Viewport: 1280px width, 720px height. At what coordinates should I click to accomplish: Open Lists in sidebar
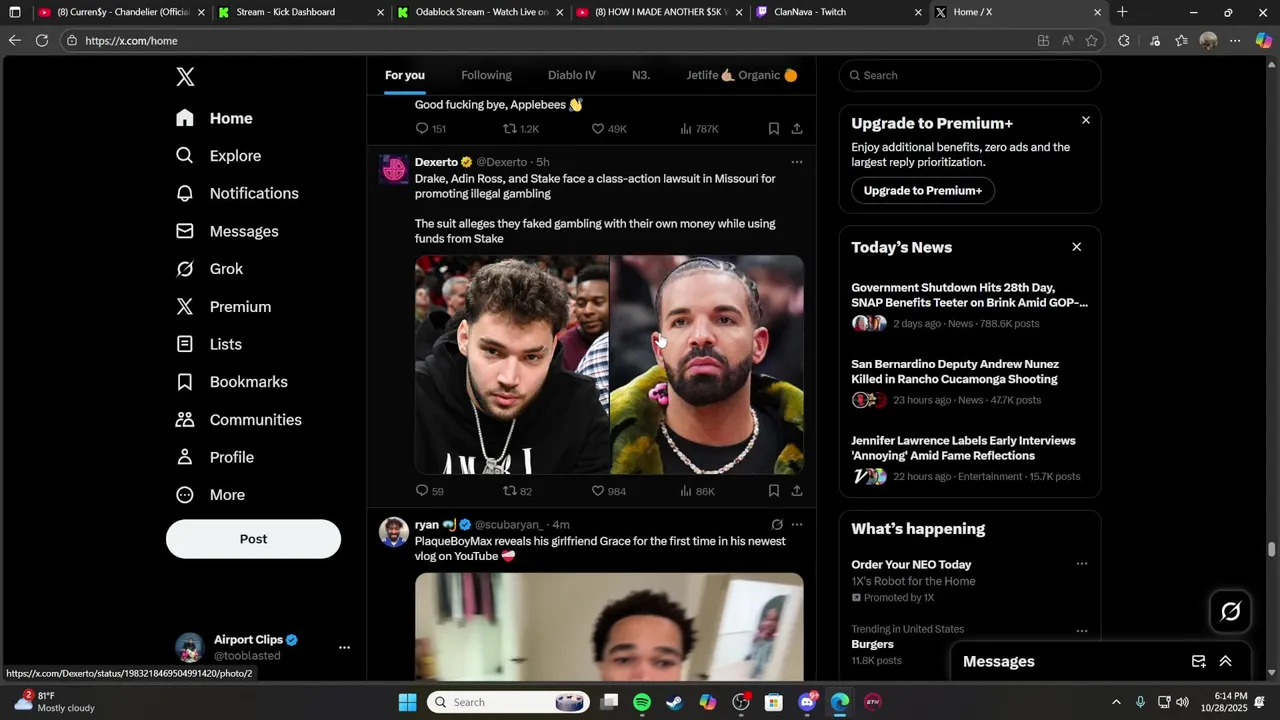[x=209, y=344]
